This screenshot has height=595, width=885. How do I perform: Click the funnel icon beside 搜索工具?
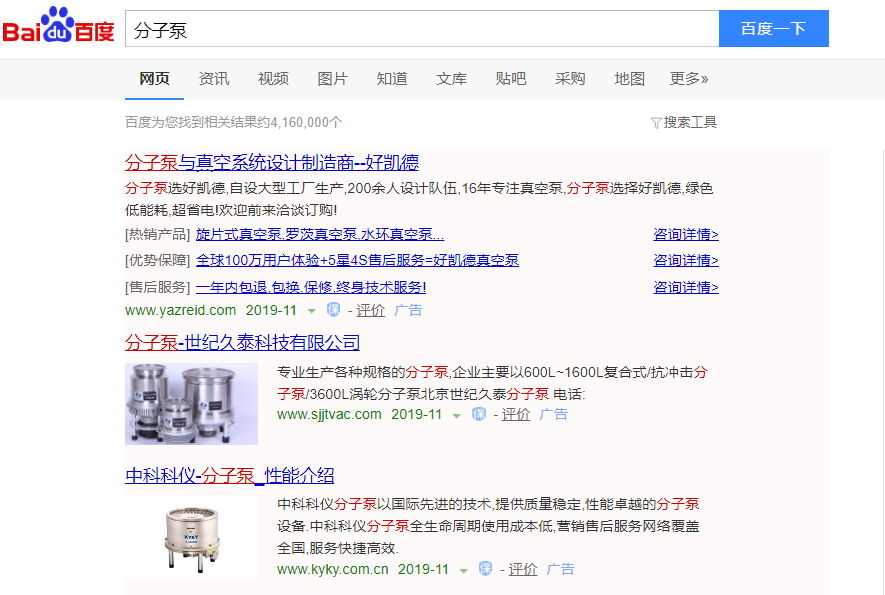click(x=656, y=123)
